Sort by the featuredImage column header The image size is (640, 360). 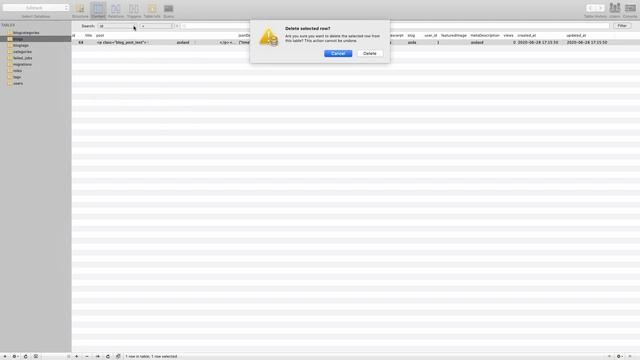click(x=454, y=36)
